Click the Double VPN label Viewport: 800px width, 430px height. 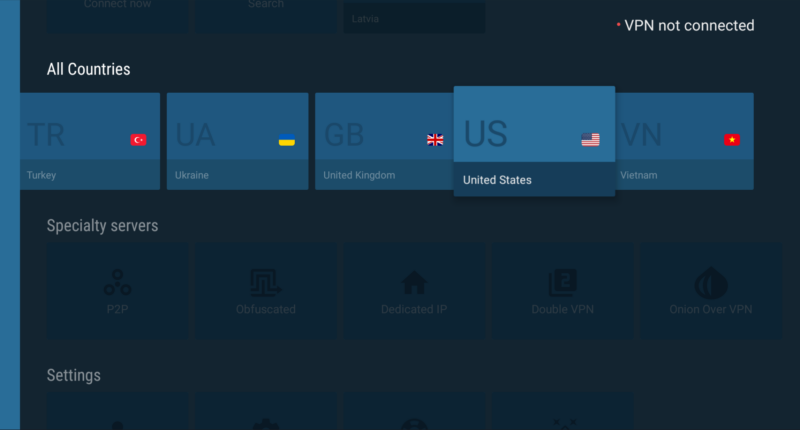pos(563,310)
